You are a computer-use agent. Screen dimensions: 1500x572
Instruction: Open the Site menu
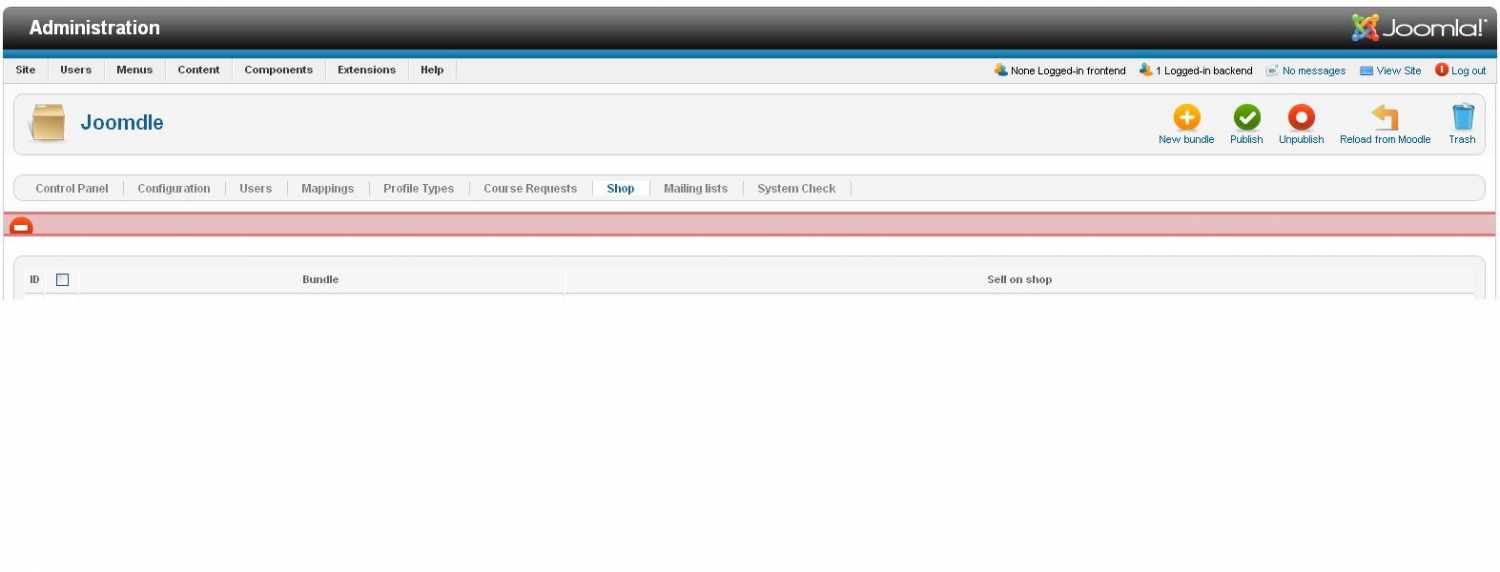(26, 70)
